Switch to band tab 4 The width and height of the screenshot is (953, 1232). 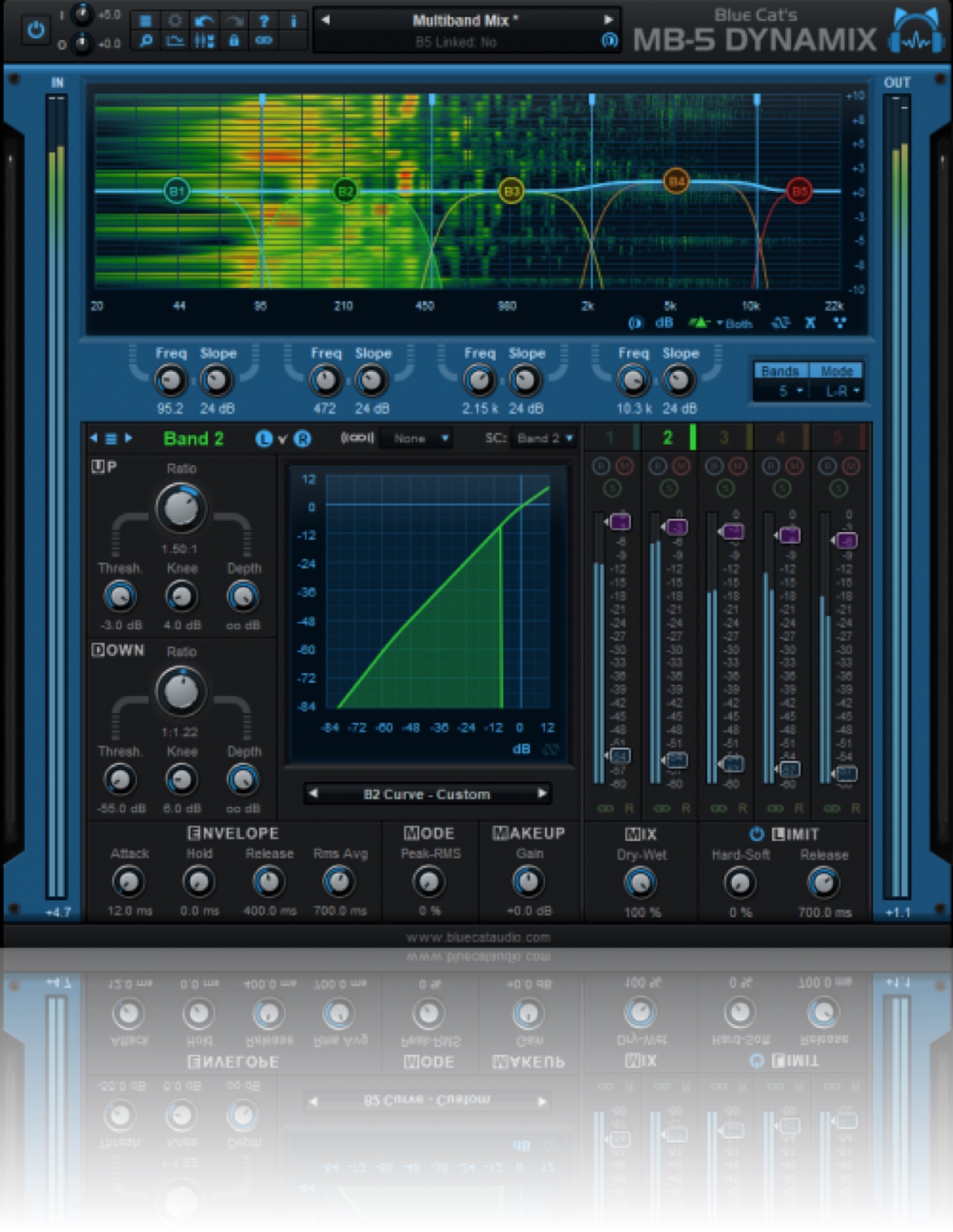pyautogui.click(x=781, y=437)
